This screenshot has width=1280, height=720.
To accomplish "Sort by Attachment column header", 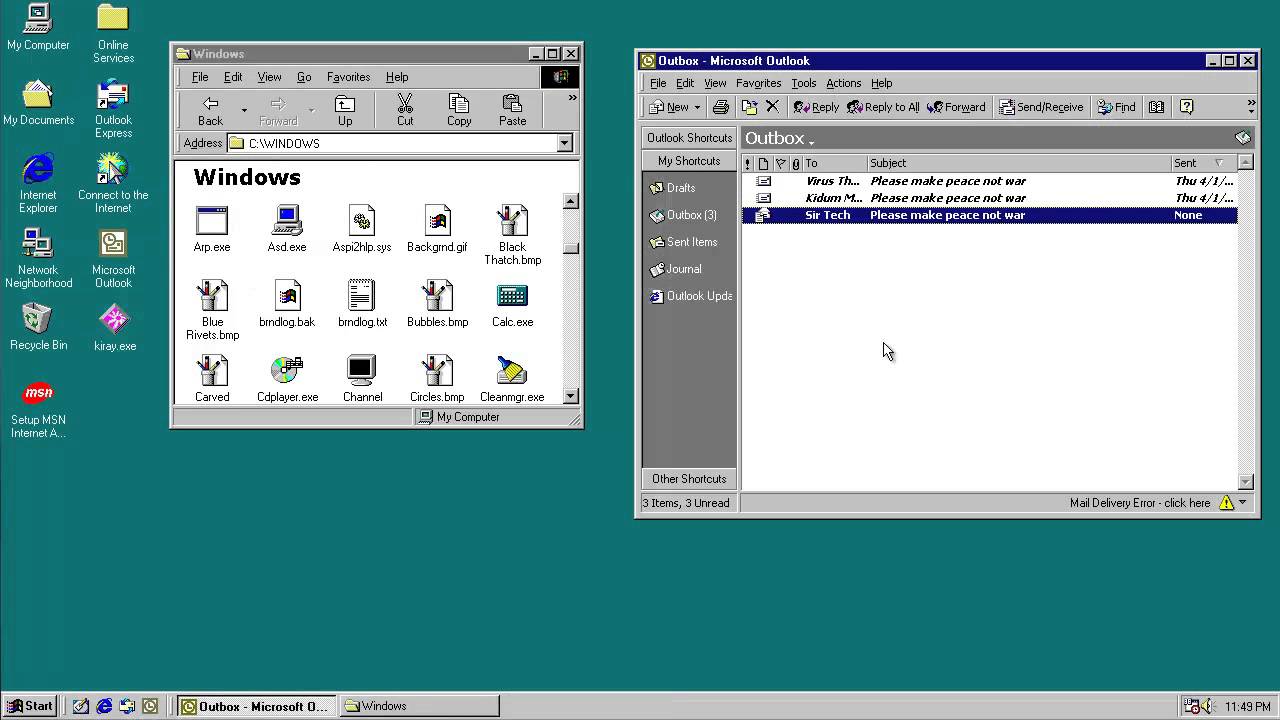I will point(796,163).
